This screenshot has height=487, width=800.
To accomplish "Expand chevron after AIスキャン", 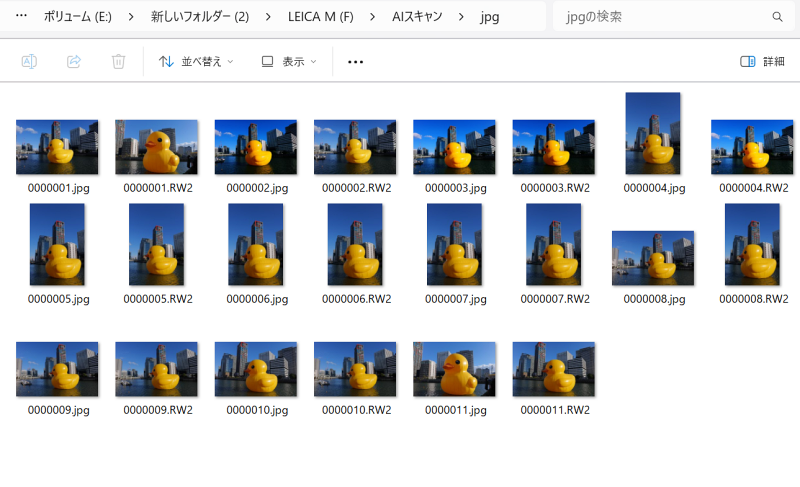I will (461, 17).
